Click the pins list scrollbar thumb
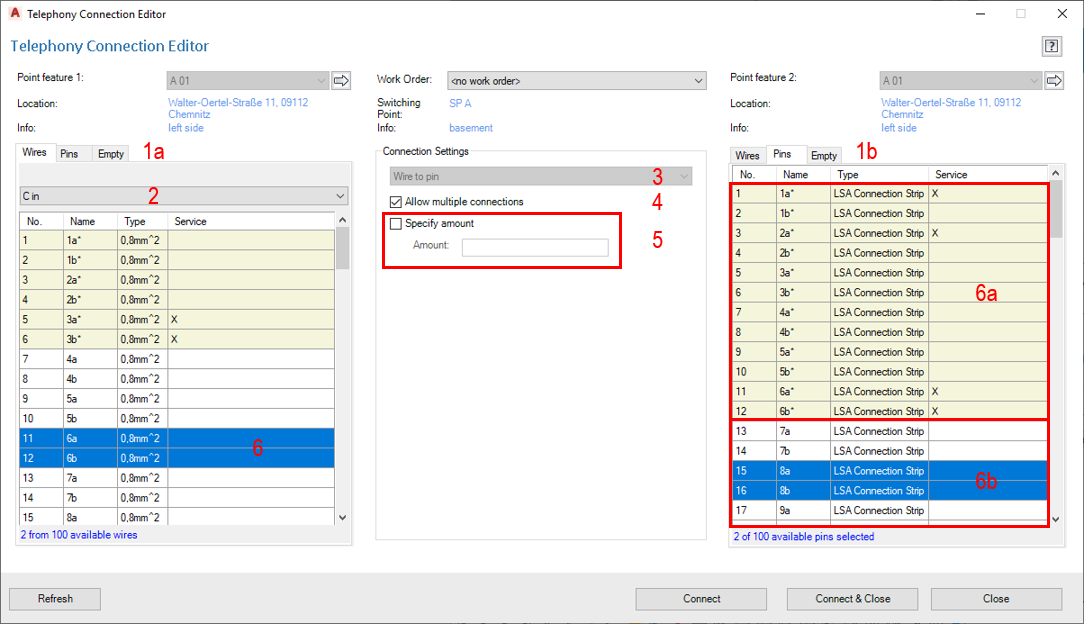The image size is (1084, 624). 1056,209
